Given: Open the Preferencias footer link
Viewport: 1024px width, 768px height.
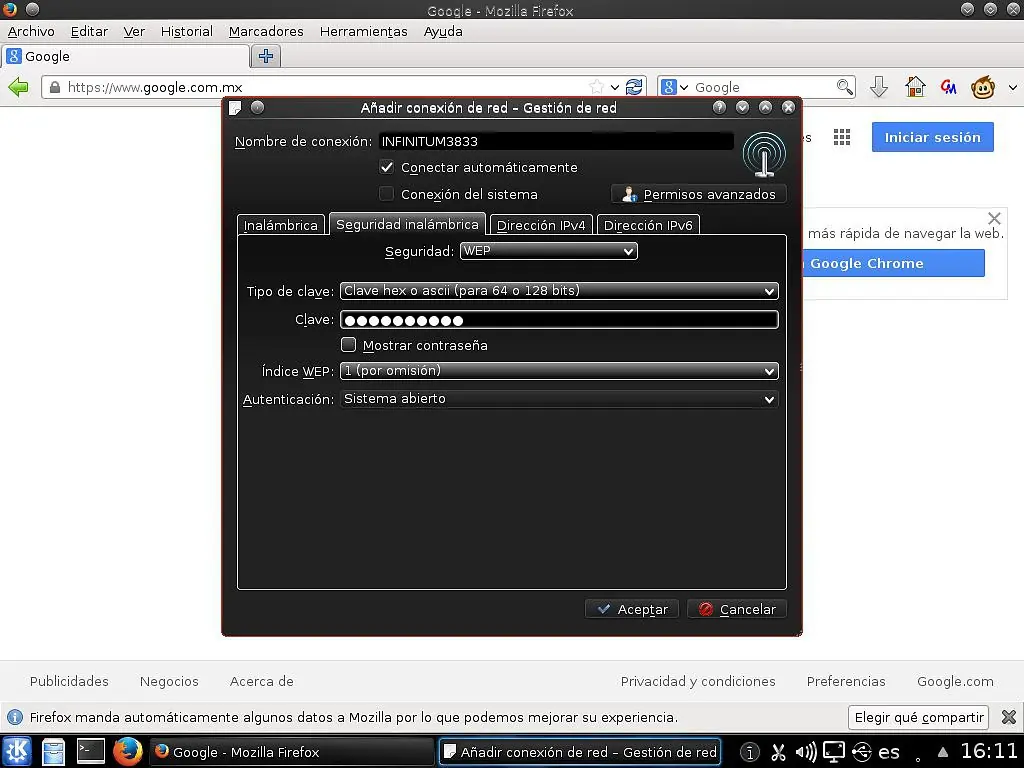Looking at the screenshot, I should (x=846, y=681).
